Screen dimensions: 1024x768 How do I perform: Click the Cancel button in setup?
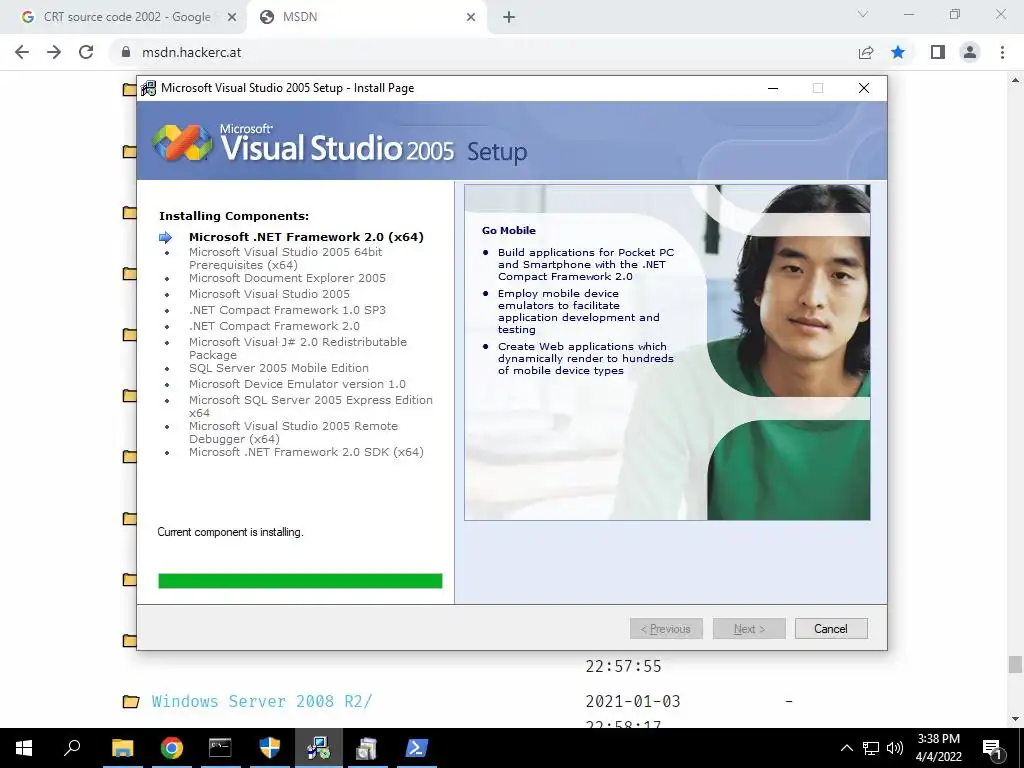(831, 629)
